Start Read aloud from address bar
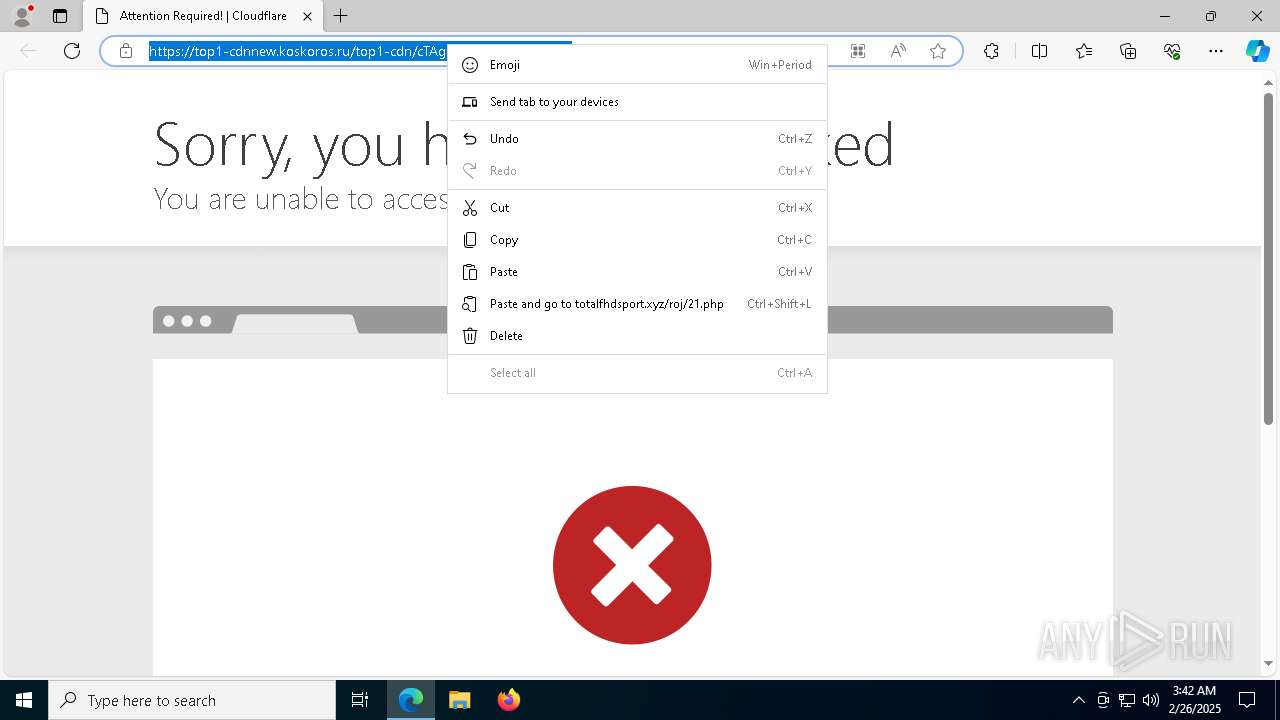The image size is (1280, 720). pyautogui.click(x=898, y=51)
